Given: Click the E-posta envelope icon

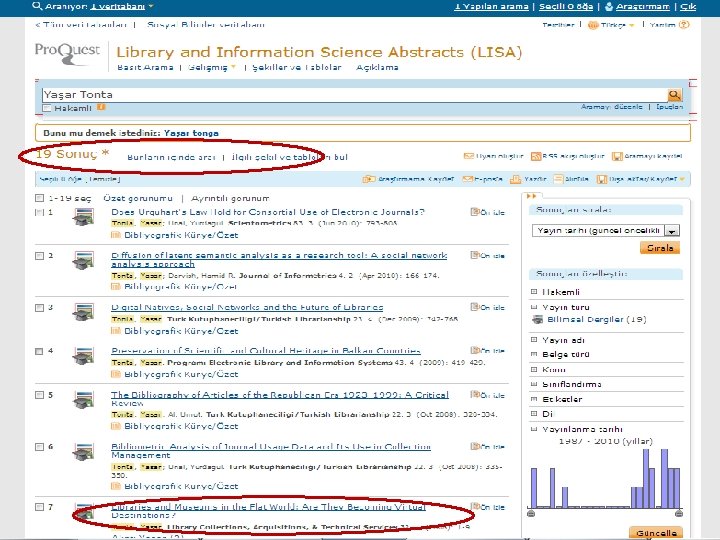Looking at the screenshot, I should (467, 179).
